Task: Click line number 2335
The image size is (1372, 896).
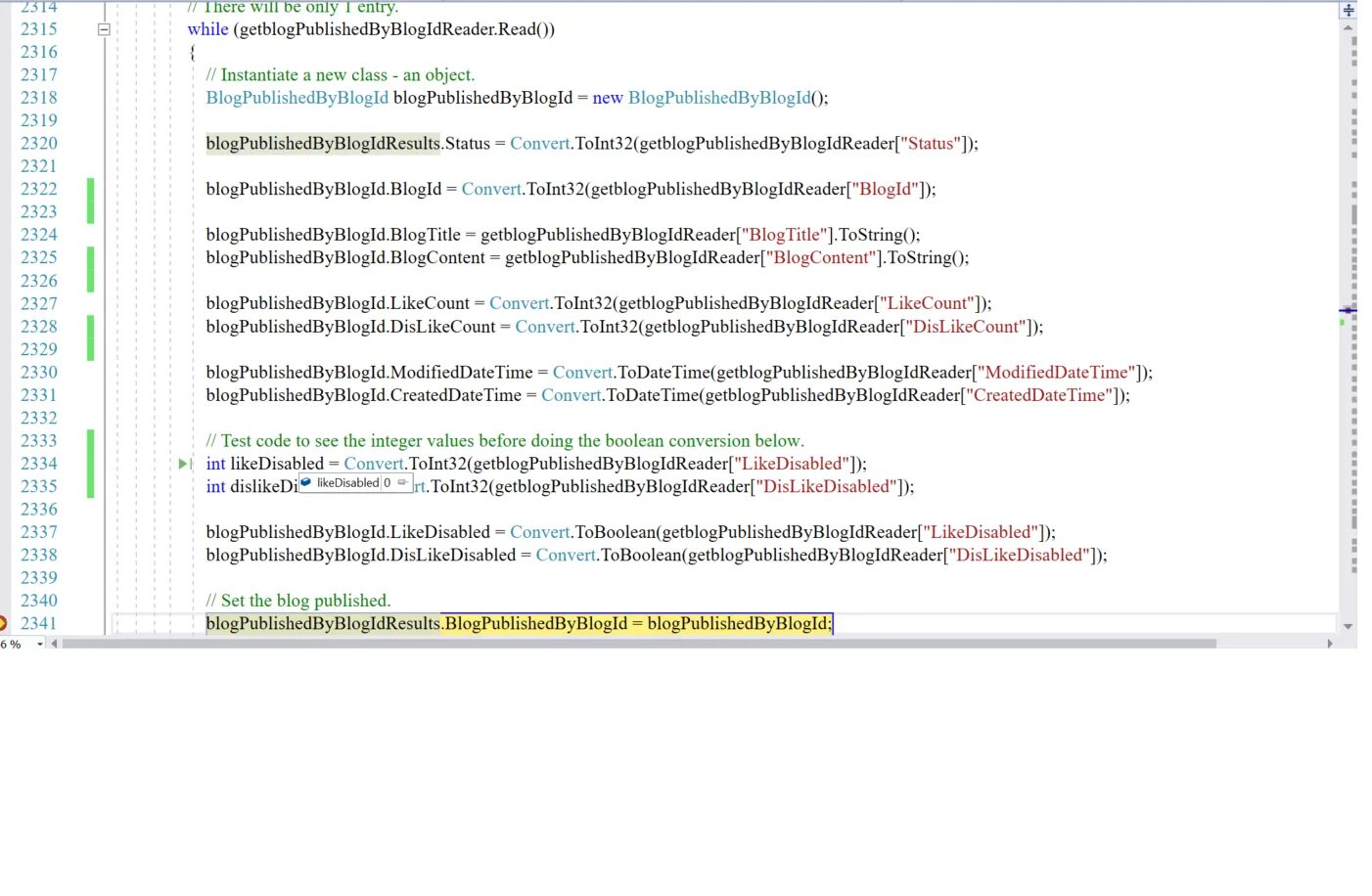Action: [x=39, y=486]
